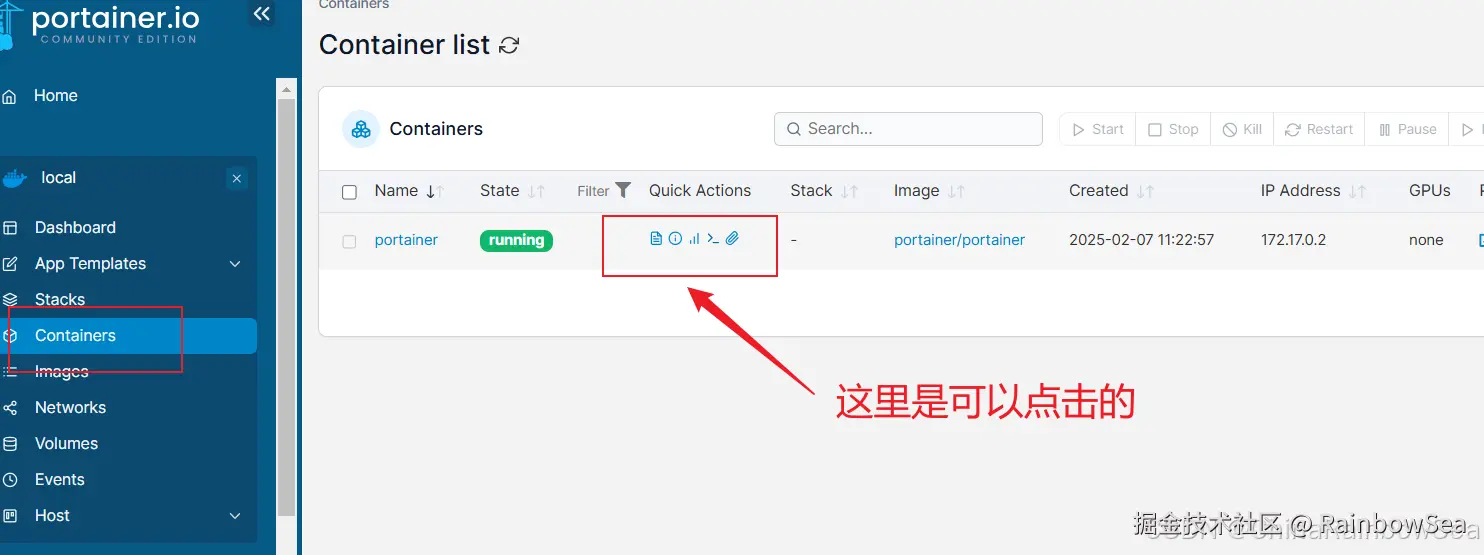Viewport: 1484px width, 555px height.
Task: Open the Images page in sidebar
Action: [62, 372]
